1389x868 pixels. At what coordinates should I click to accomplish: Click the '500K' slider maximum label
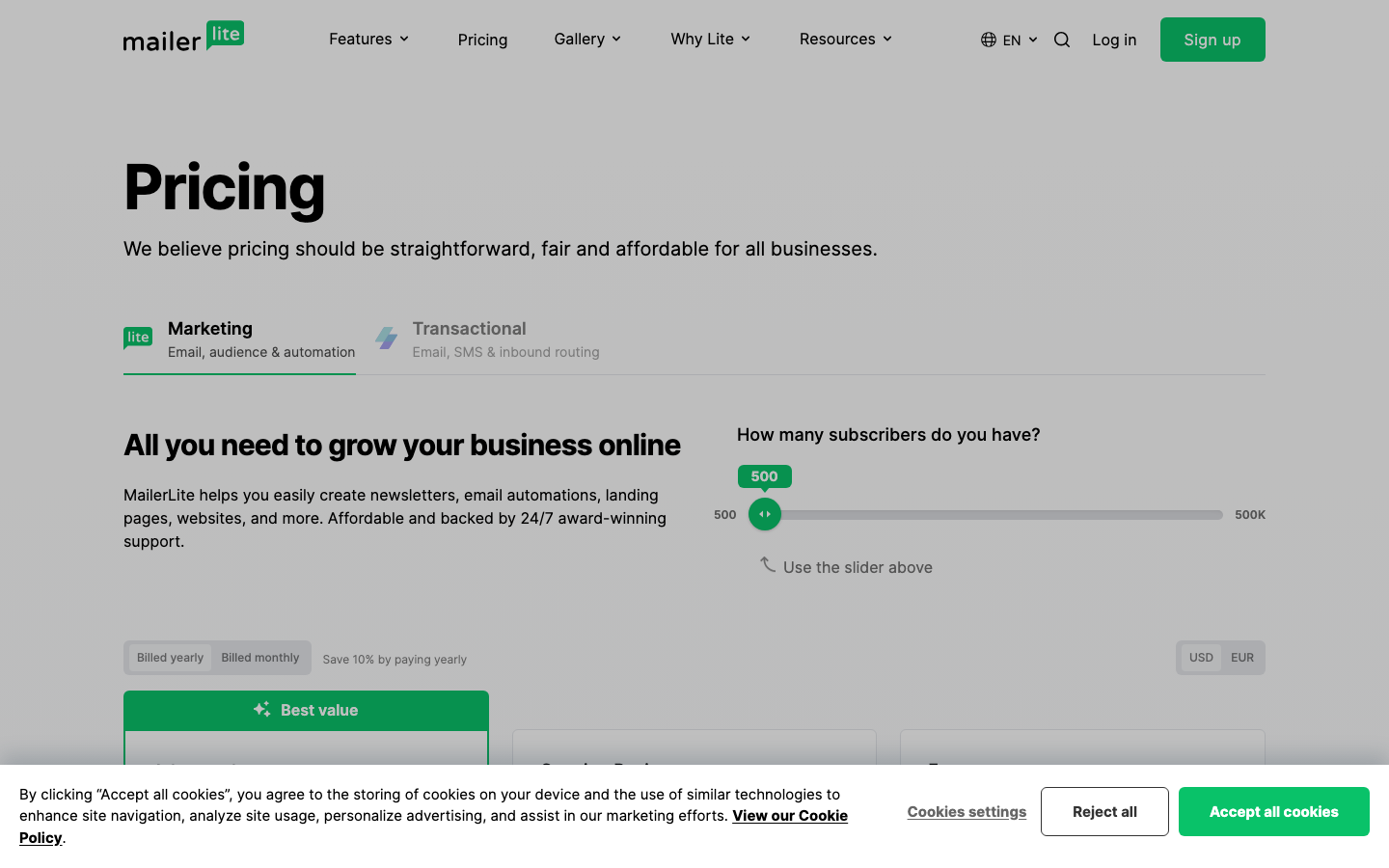tap(1250, 515)
